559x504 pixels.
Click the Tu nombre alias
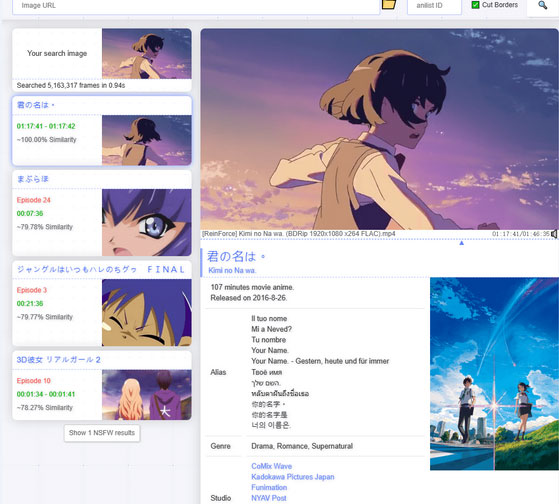click(268, 340)
